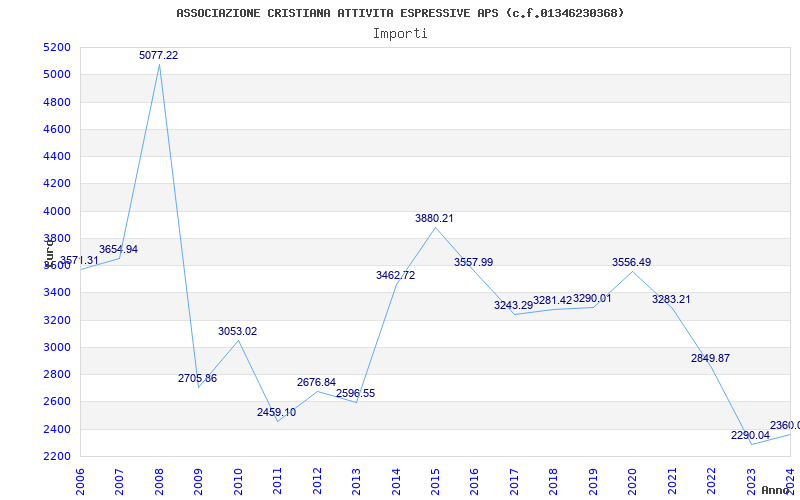
Task: Click the 2015 x-axis year label
Action: pos(435,481)
